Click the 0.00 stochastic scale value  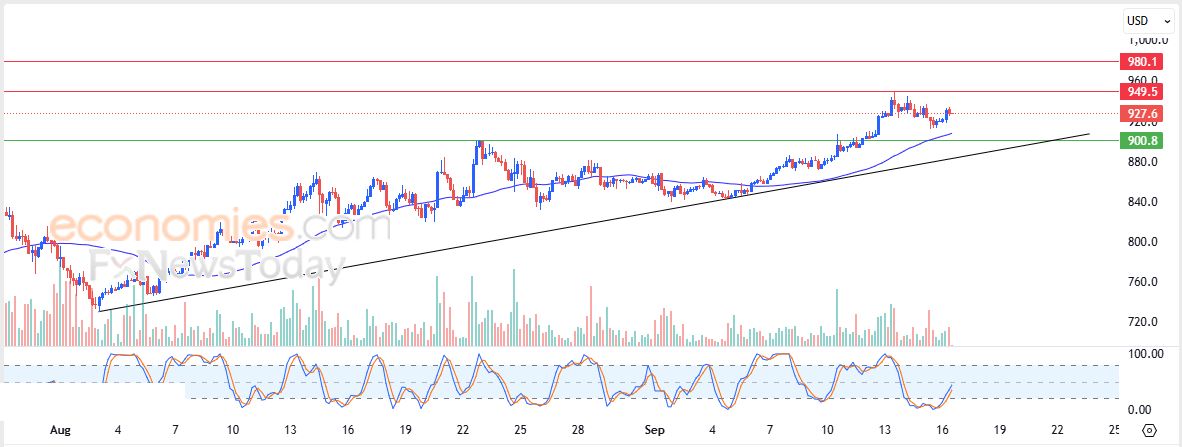[1140, 410]
